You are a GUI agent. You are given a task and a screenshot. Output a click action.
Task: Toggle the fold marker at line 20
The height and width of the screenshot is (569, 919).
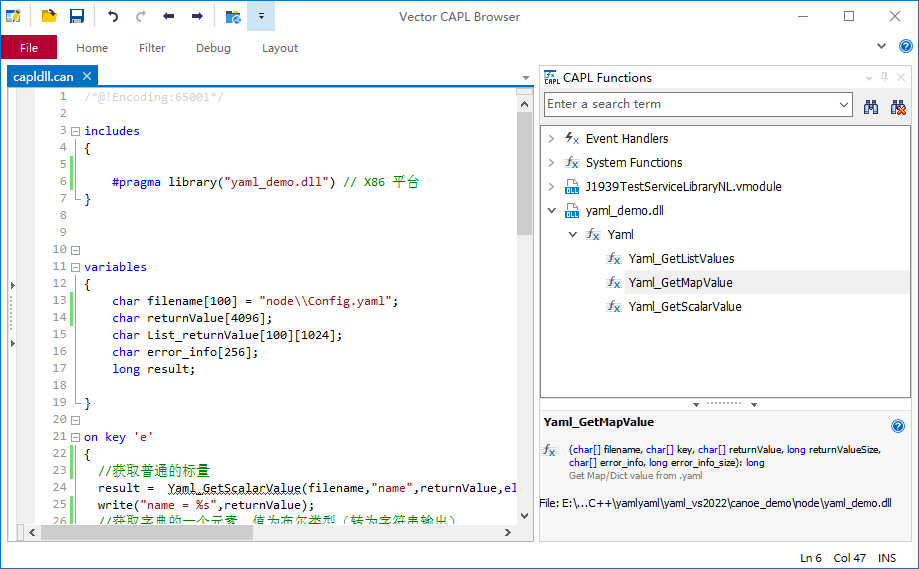(76, 420)
